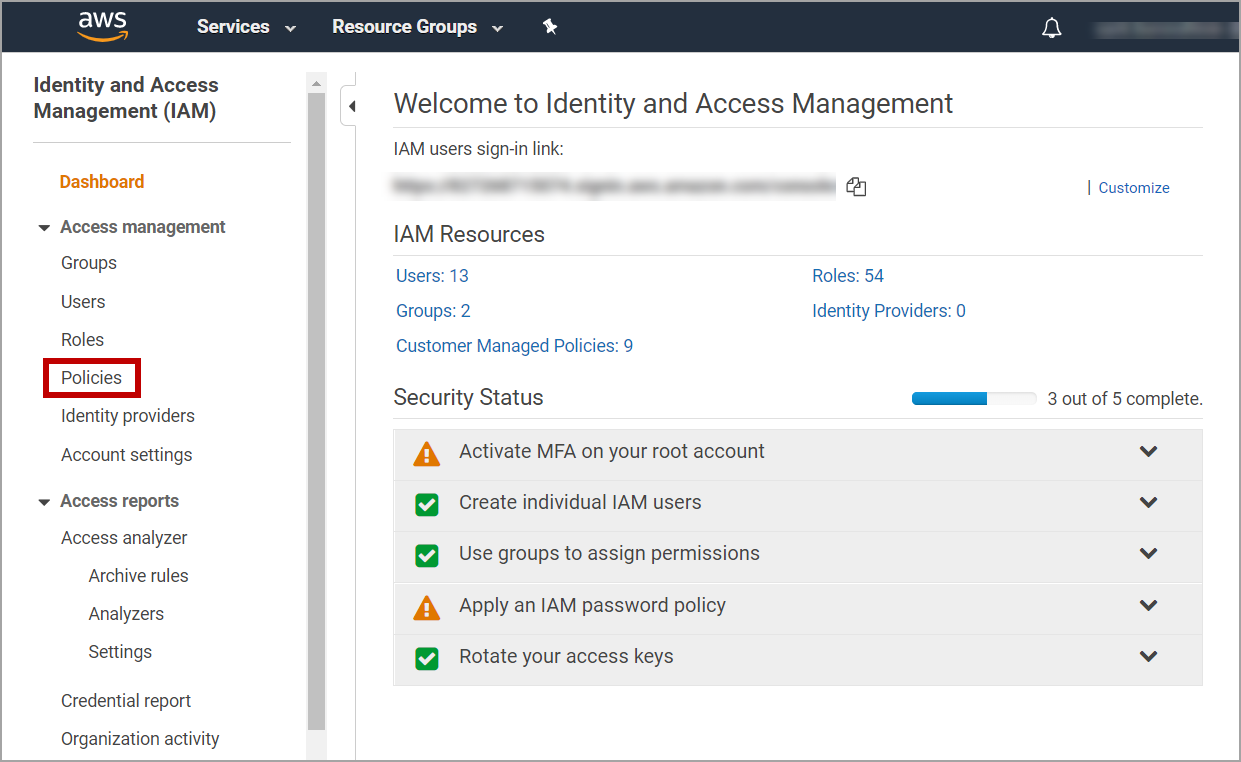Click the Groups: 2 link
This screenshot has width=1241, height=762.
(433, 311)
